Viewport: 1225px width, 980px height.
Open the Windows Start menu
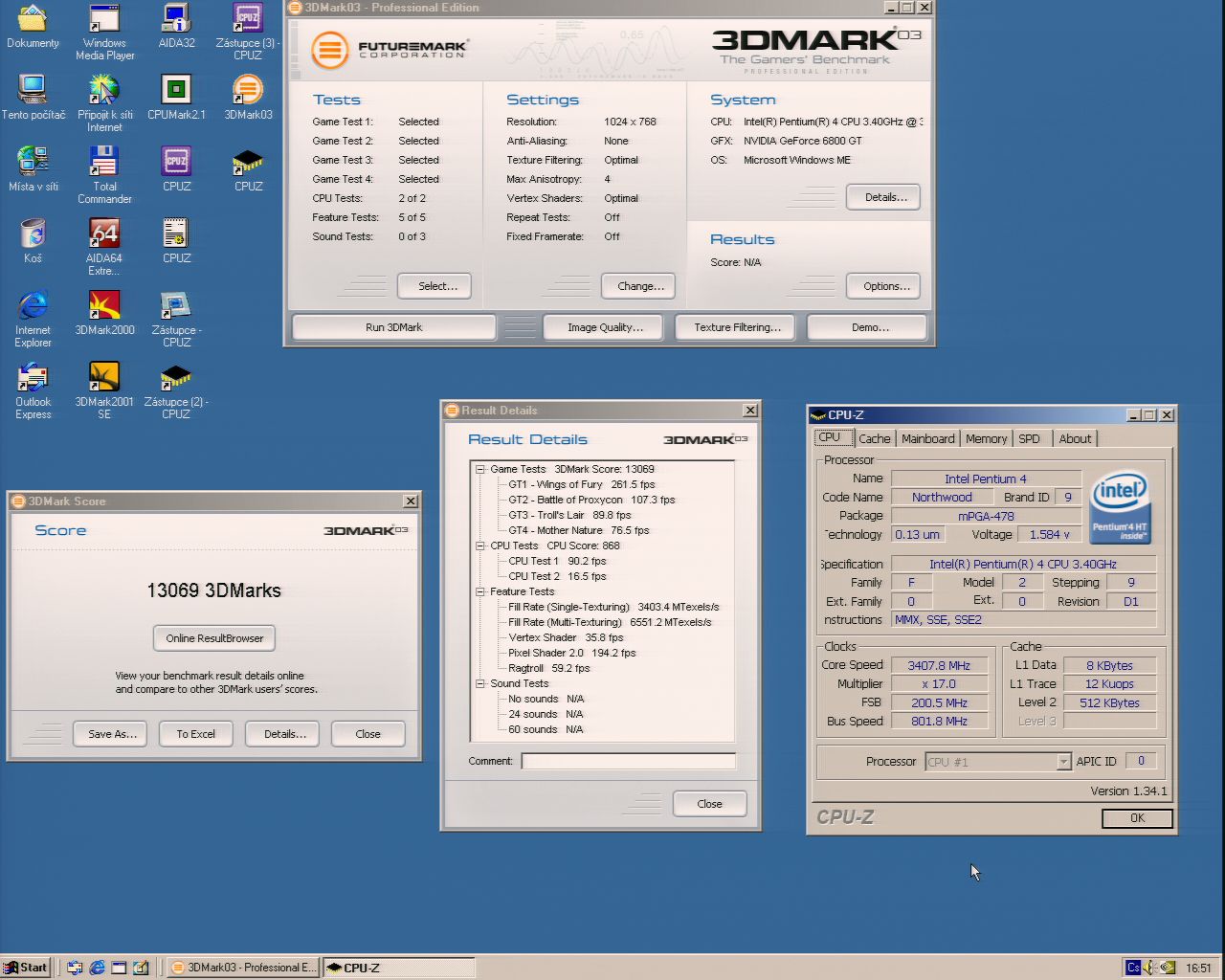click(x=26, y=968)
